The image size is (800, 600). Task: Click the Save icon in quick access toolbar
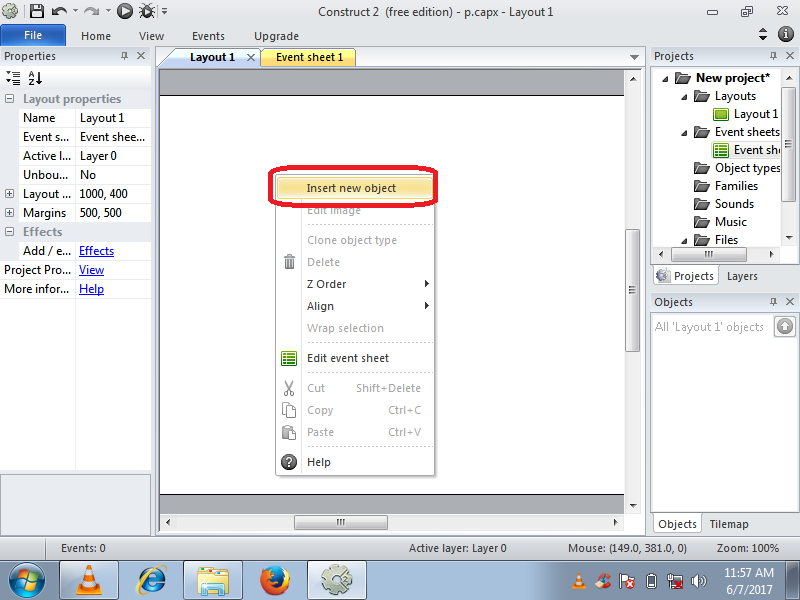pos(36,11)
